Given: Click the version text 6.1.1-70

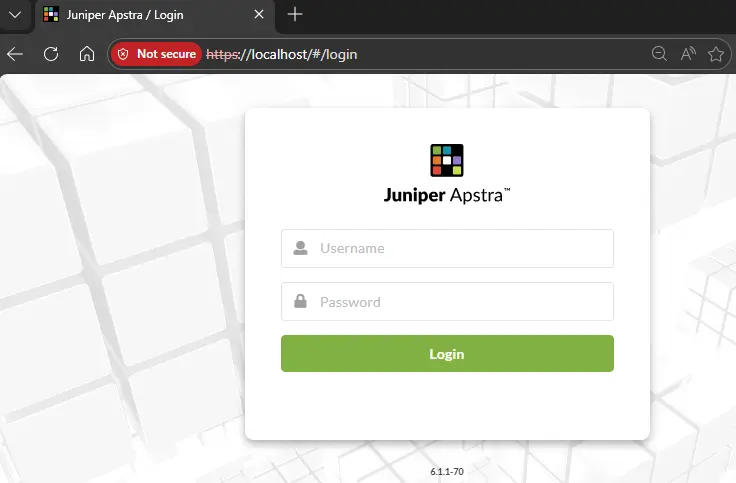Looking at the screenshot, I should click(x=447, y=471).
